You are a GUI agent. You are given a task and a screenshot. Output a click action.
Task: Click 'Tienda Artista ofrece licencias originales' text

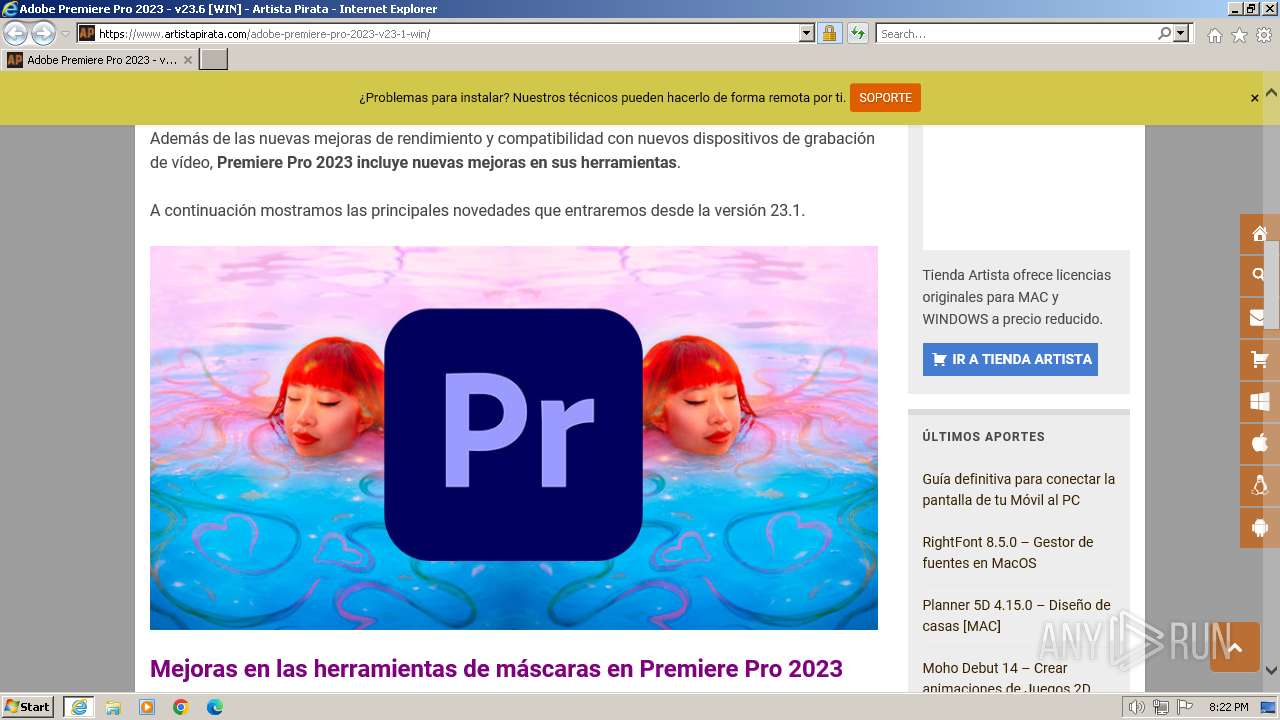[x=1016, y=297]
